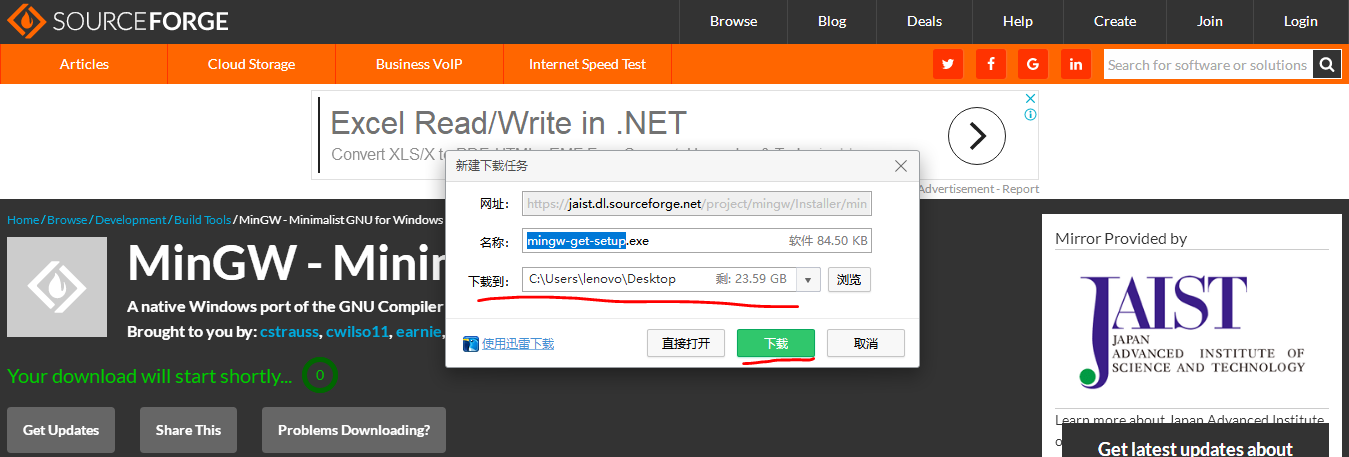Open the Create menu item
The width and height of the screenshot is (1349, 457).
coord(1115,21)
